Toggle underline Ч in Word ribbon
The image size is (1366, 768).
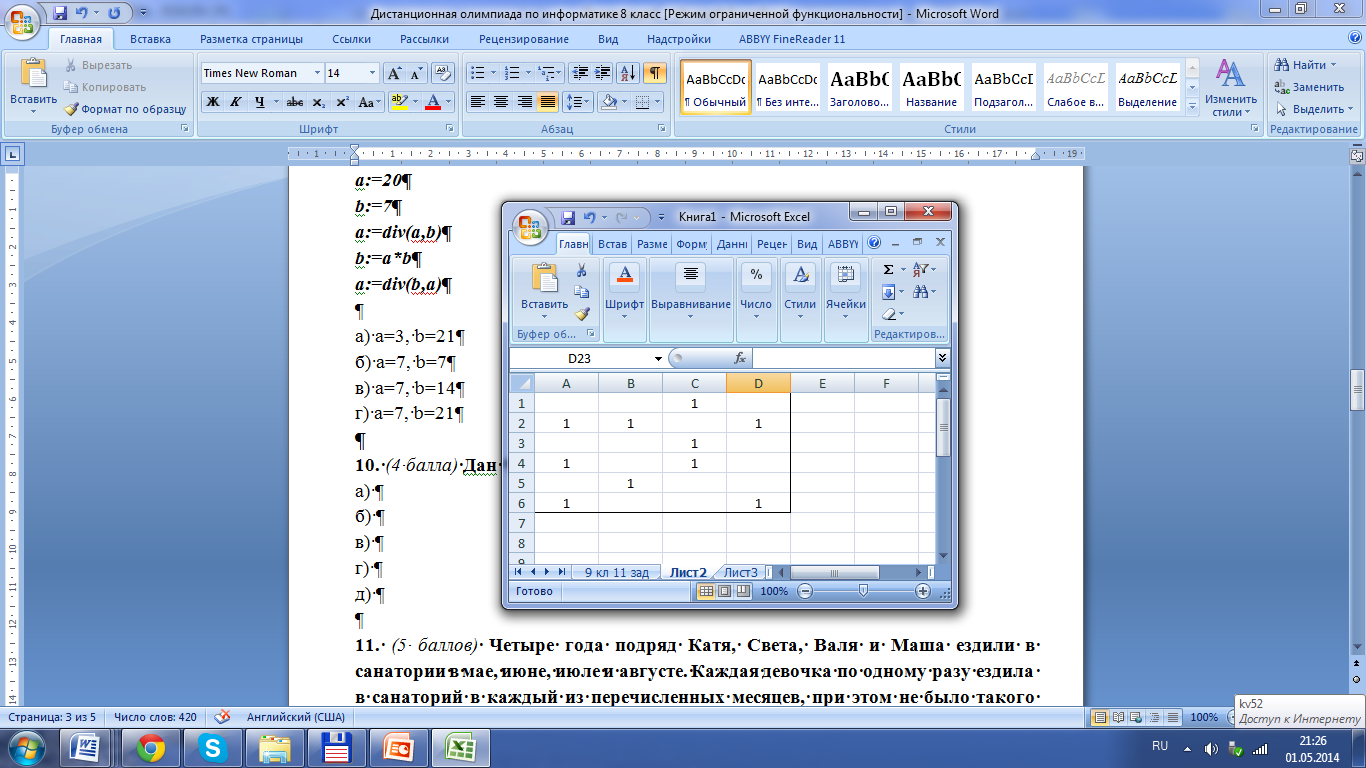tap(260, 102)
